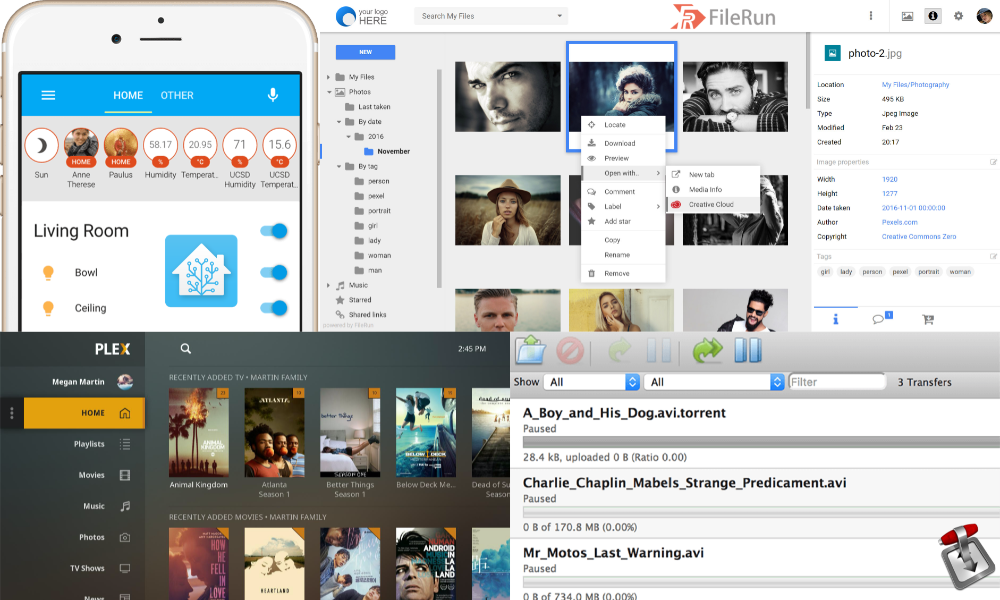Image resolution: width=1000 pixels, height=600 pixels.
Task: Open the My Files/Photography location link
Action: (915, 85)
